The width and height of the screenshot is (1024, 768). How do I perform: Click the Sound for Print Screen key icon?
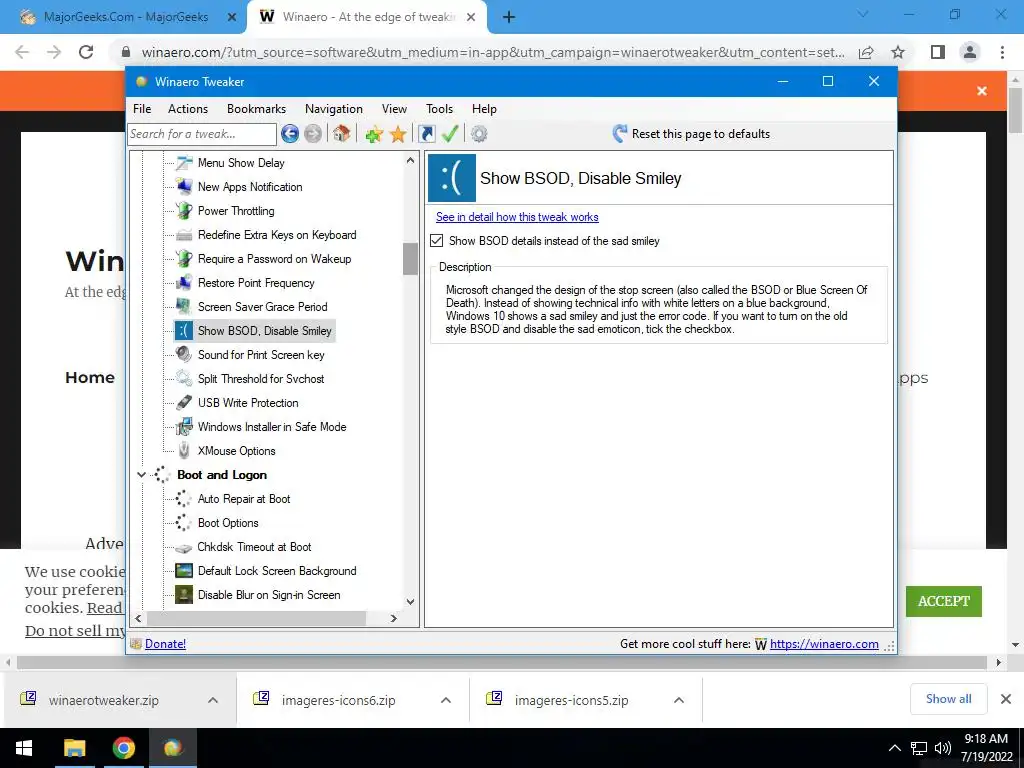[x=184, y=355]
